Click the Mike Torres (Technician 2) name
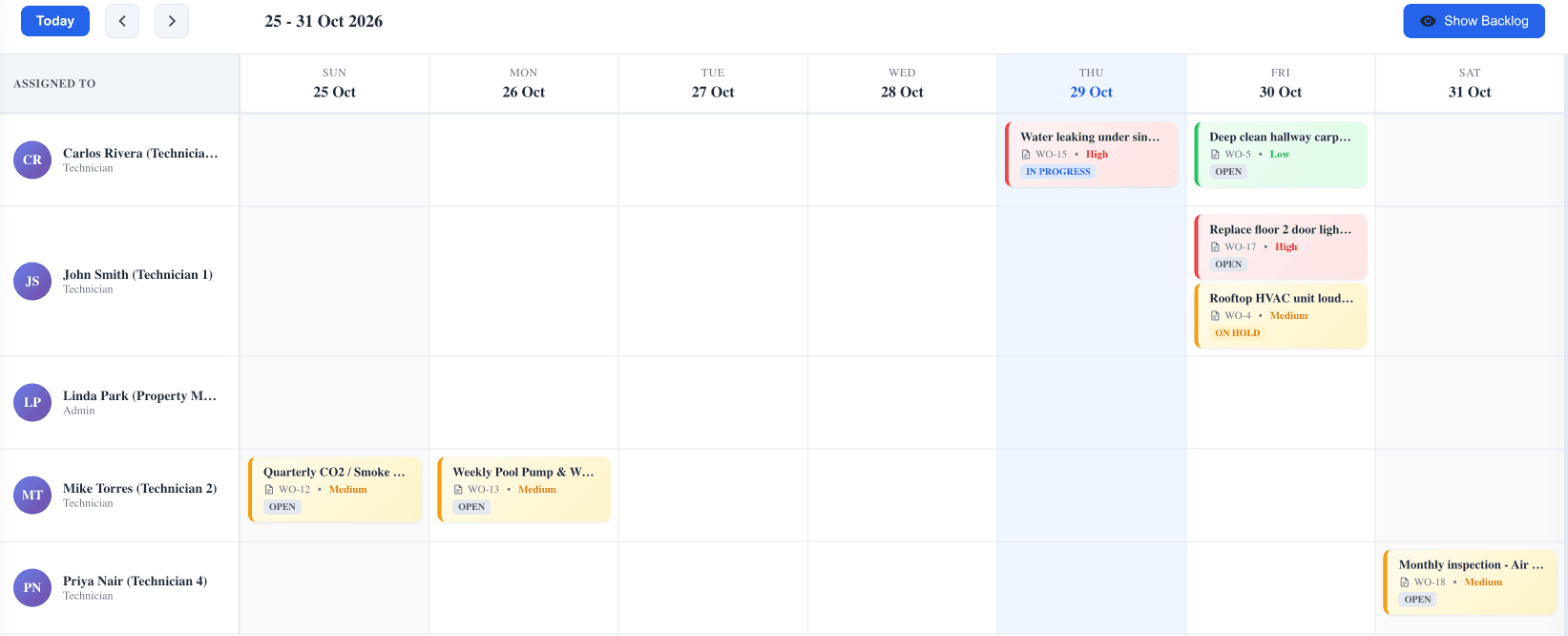The width and height of the screenshot is (1568, 636). [x=140, y=488]
